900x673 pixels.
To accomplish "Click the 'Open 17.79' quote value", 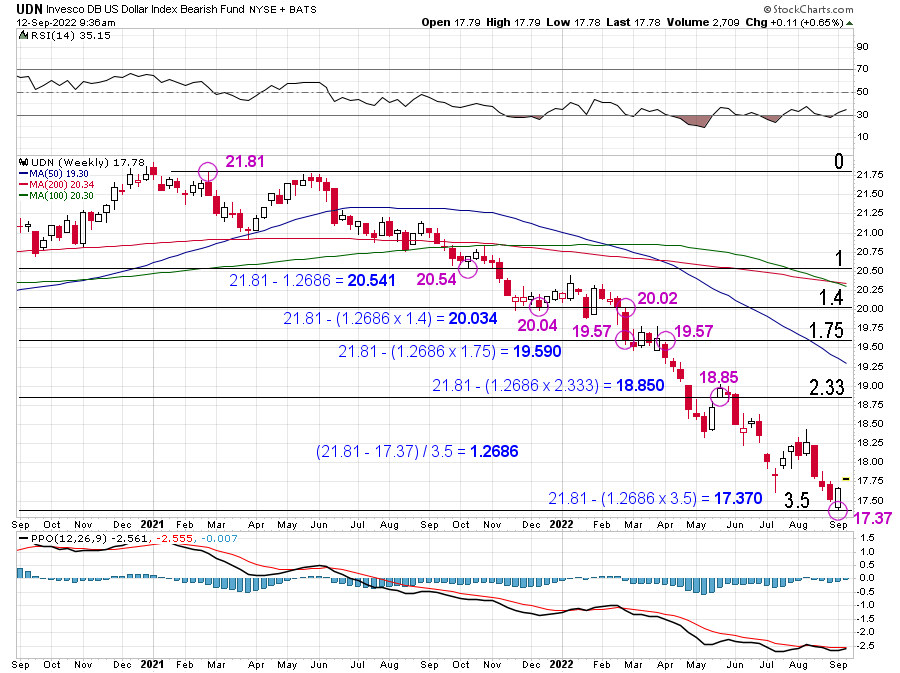I will (x=451, y=22).
